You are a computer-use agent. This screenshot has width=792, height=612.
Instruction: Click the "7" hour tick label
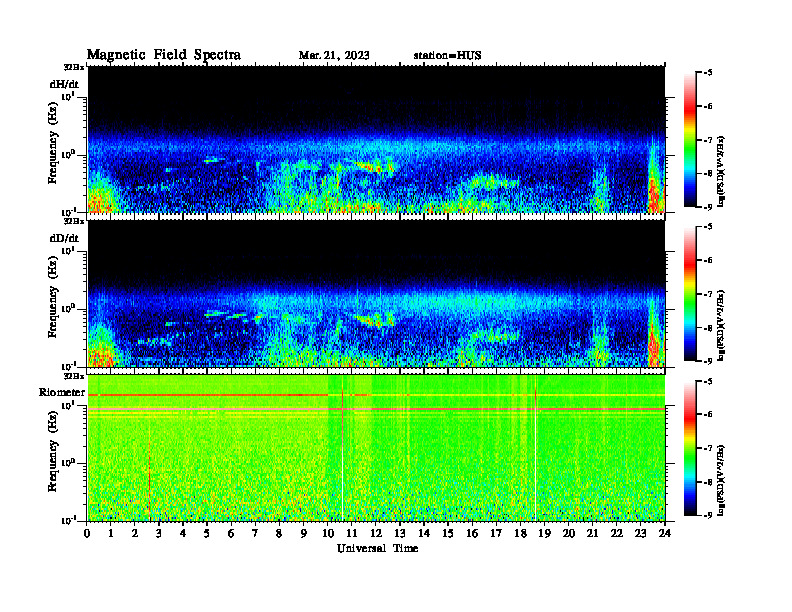tap(256, 533)
